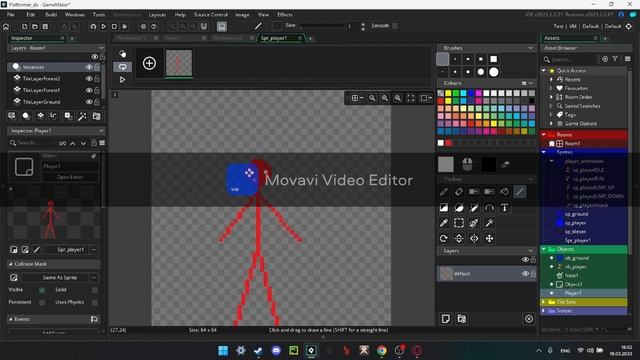Click the black right-mouse colour swatch
This screenshot has height=360, width=640.
pyautogui.click(x=489, y=164)
